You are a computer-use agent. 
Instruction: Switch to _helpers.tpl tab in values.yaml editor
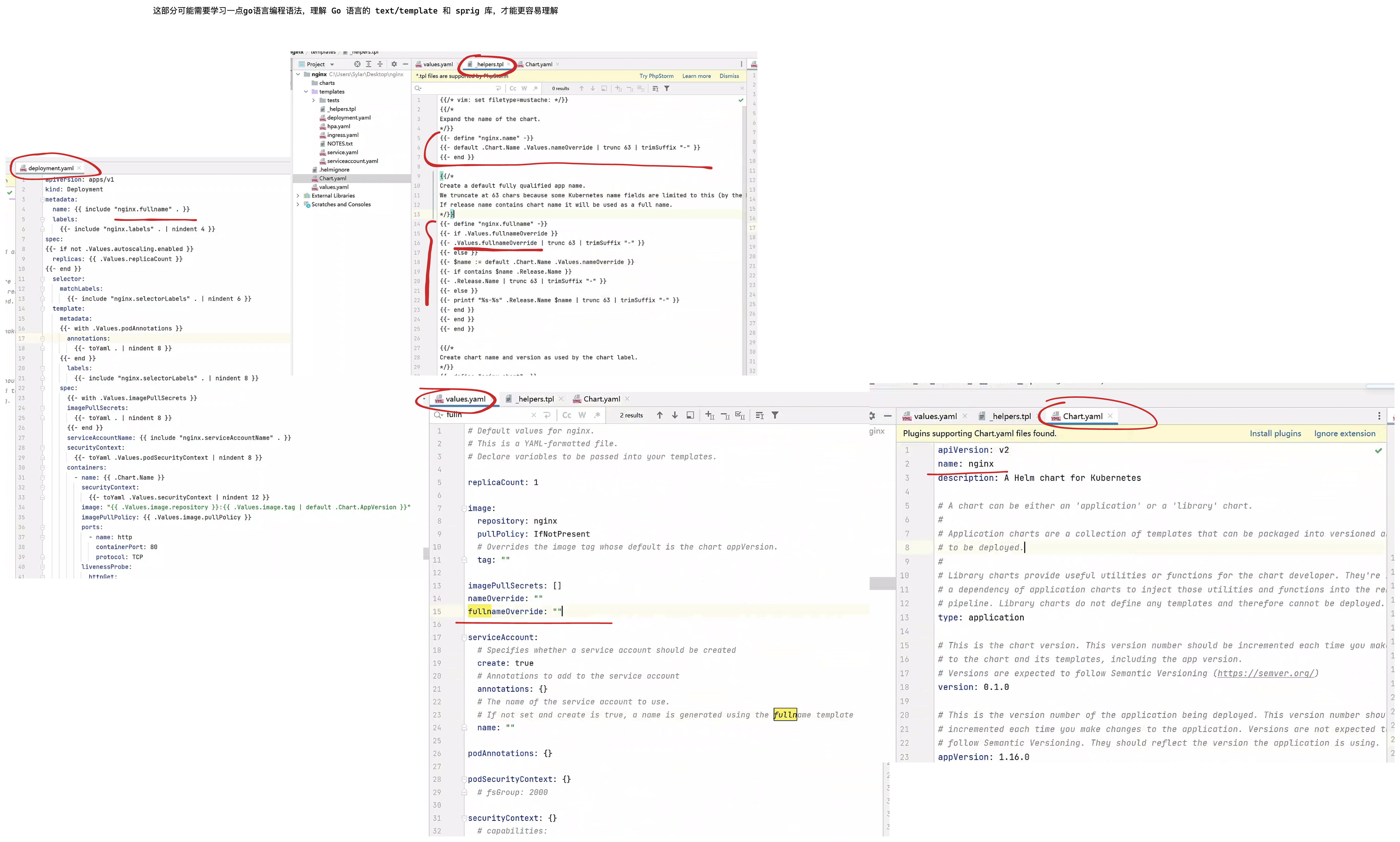pyautogui.click(x=535, y=399)
